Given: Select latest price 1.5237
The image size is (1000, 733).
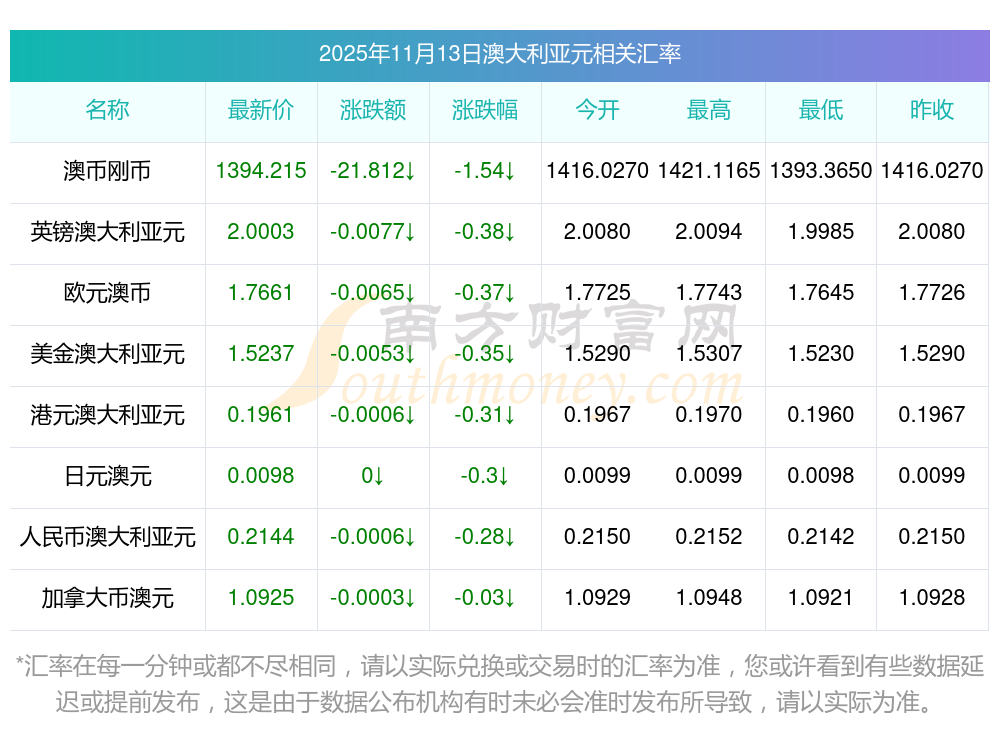Looking at the screenshot, I should [x=261, y=353].
